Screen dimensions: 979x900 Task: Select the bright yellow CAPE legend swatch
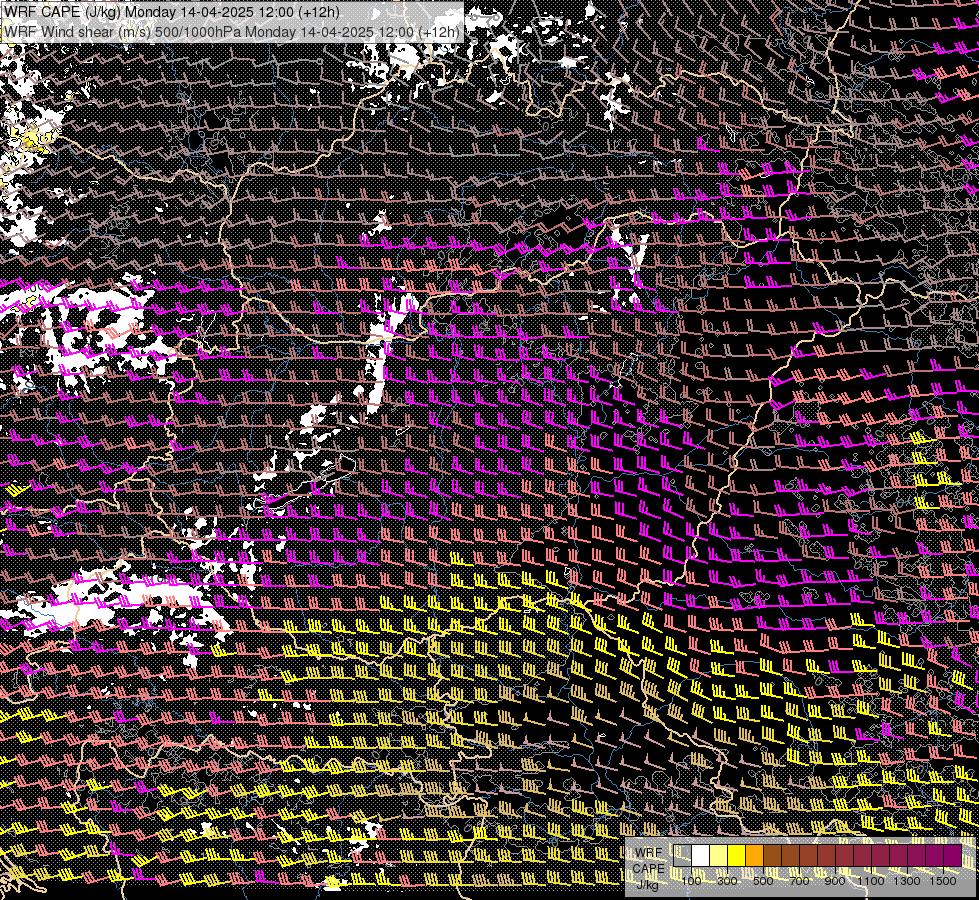point(737,856)
